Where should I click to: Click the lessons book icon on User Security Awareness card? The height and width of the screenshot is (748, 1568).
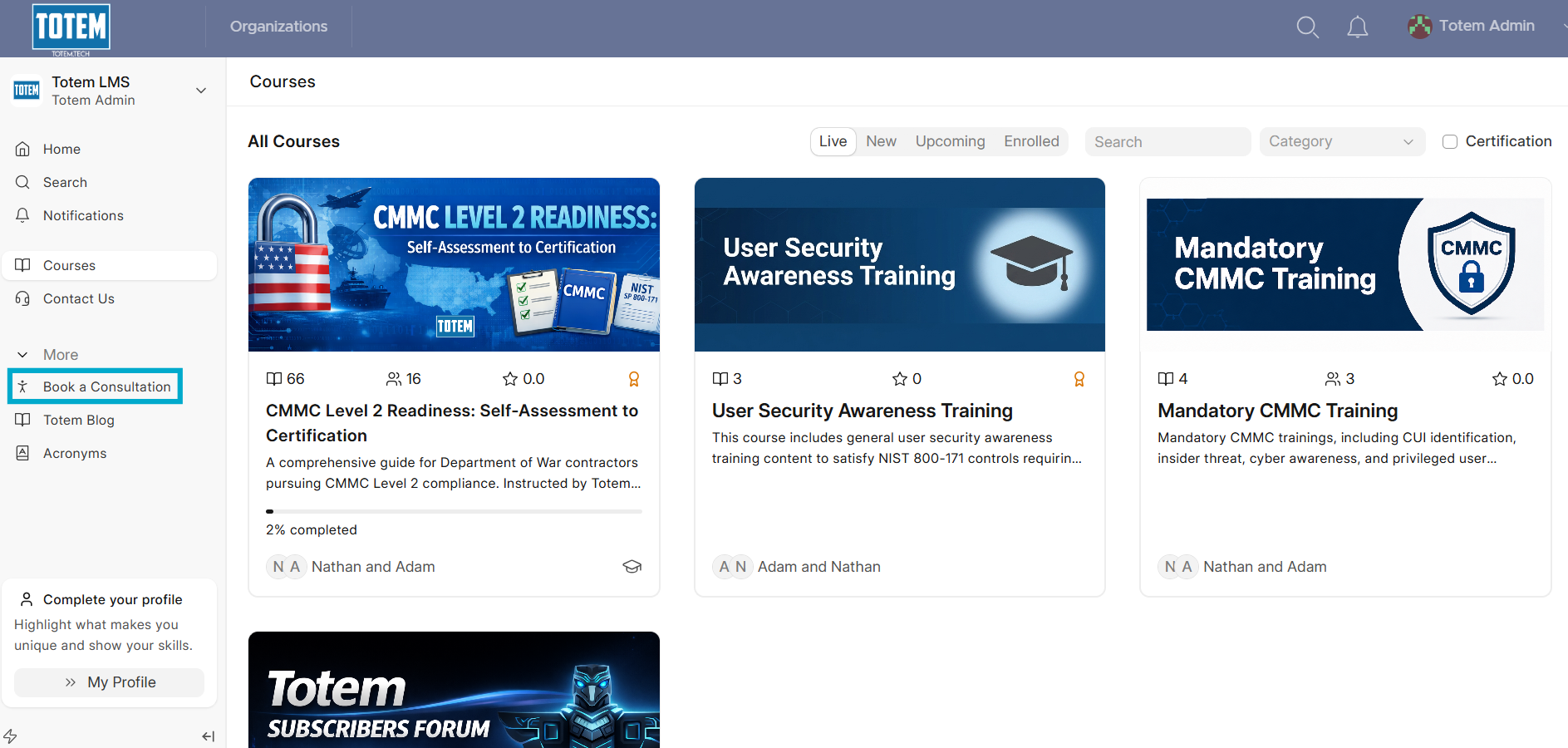click(x=720, y=379)
